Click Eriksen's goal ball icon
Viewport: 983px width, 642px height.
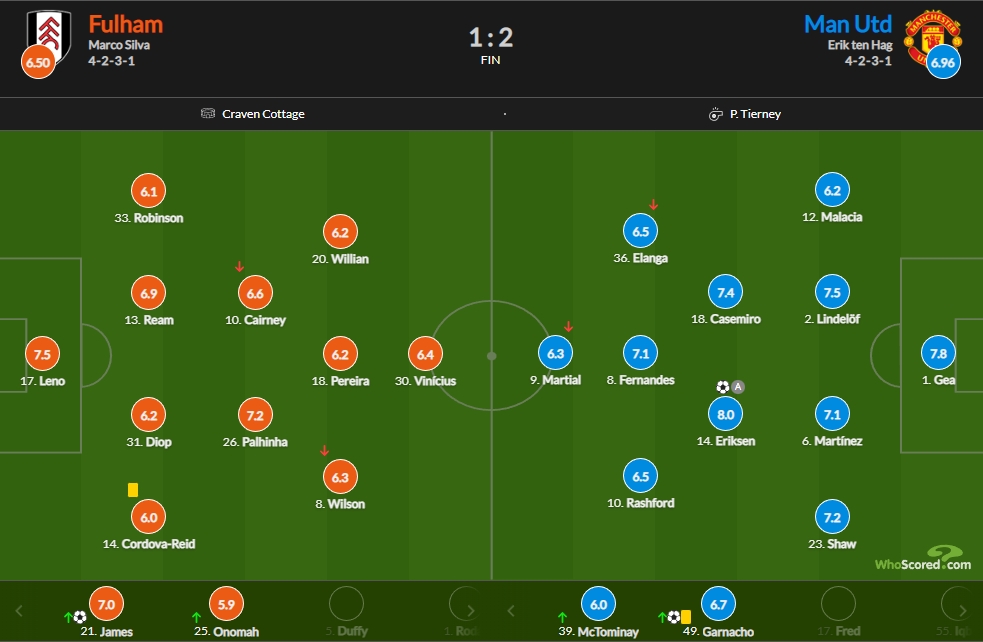(x=723, y=387)
